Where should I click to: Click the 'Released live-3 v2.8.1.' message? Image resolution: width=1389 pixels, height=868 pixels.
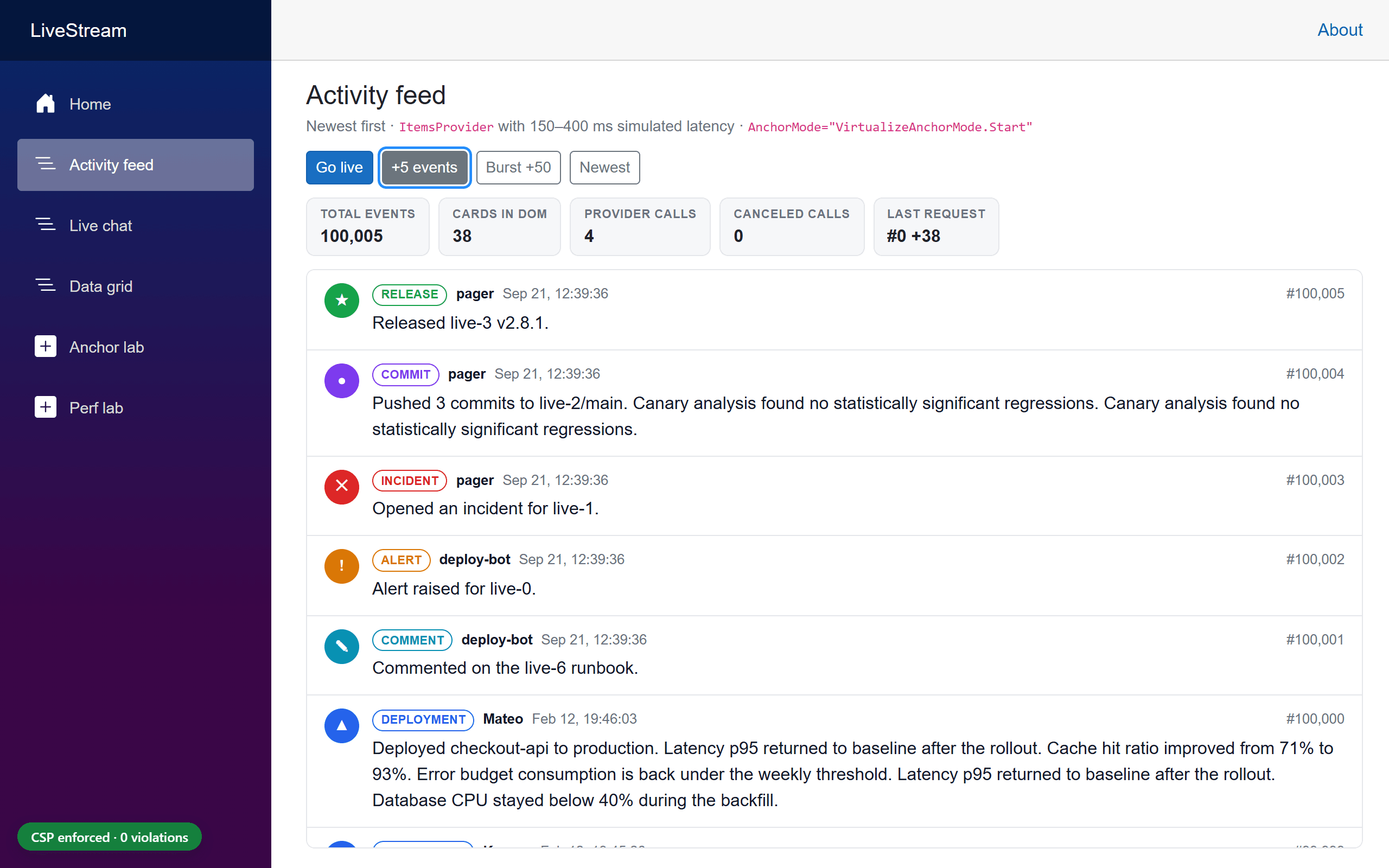460,323
